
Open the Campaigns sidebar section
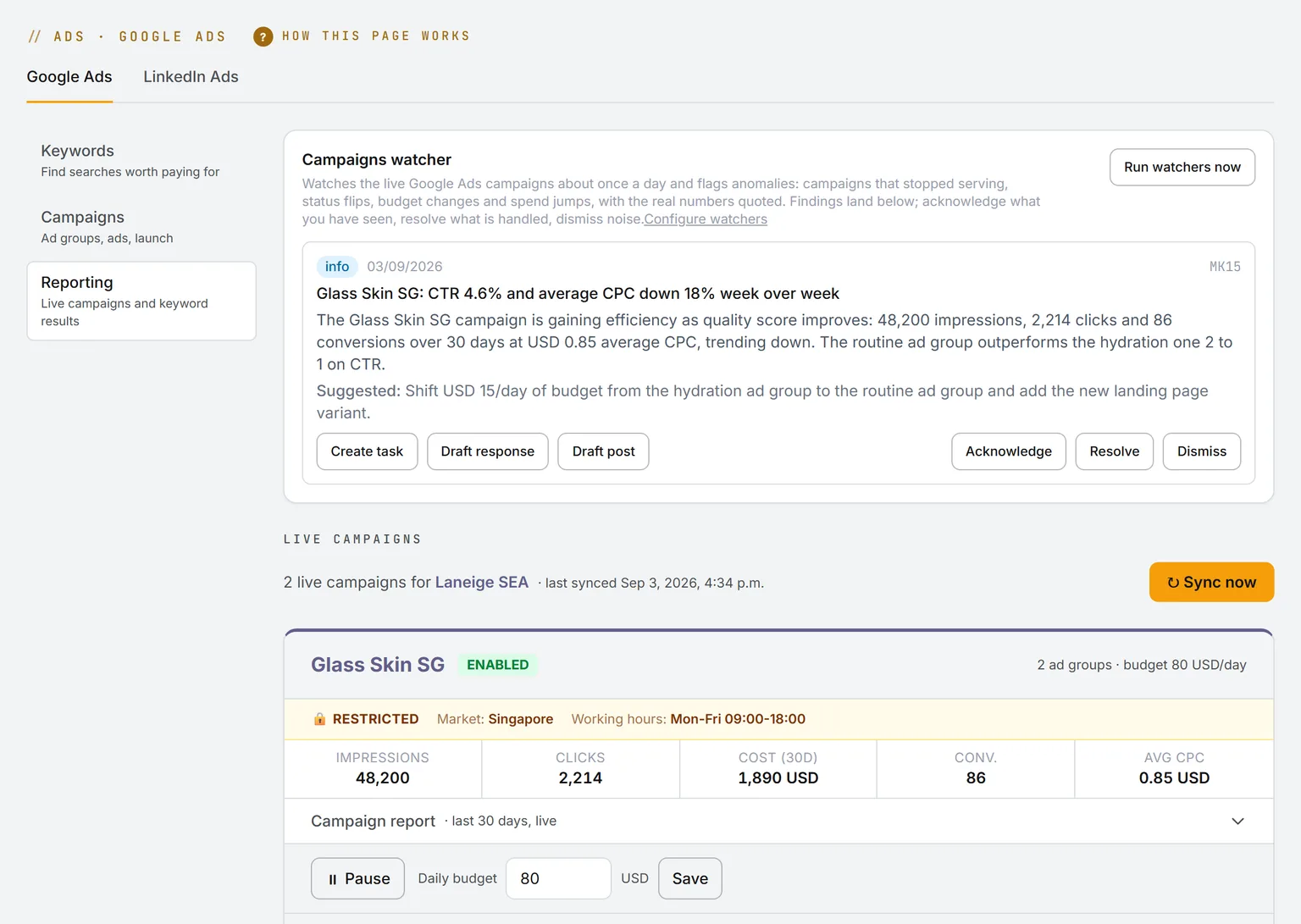(141, 227)
